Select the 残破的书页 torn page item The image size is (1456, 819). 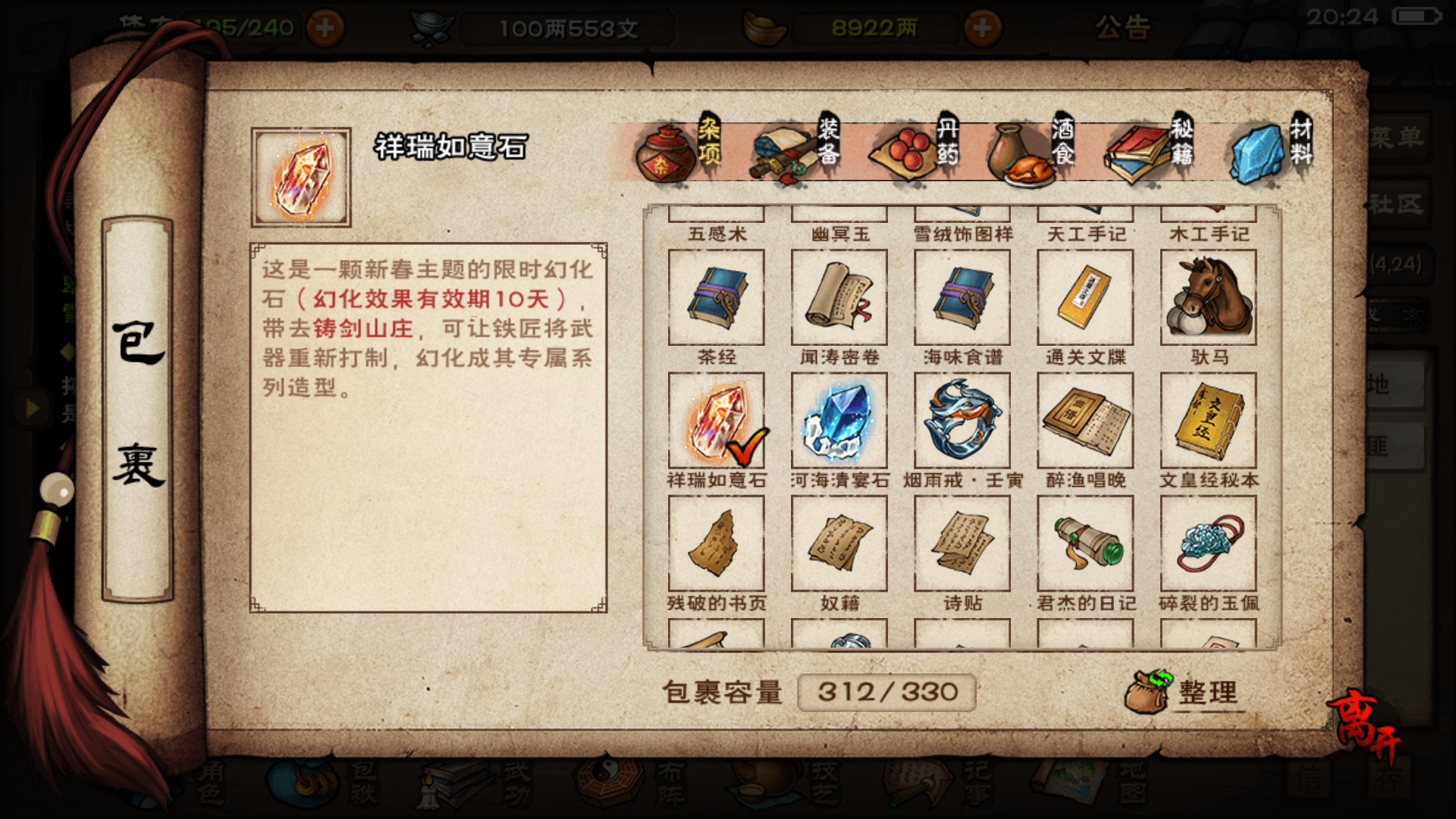pyautogui.click(x=716, y=543)
